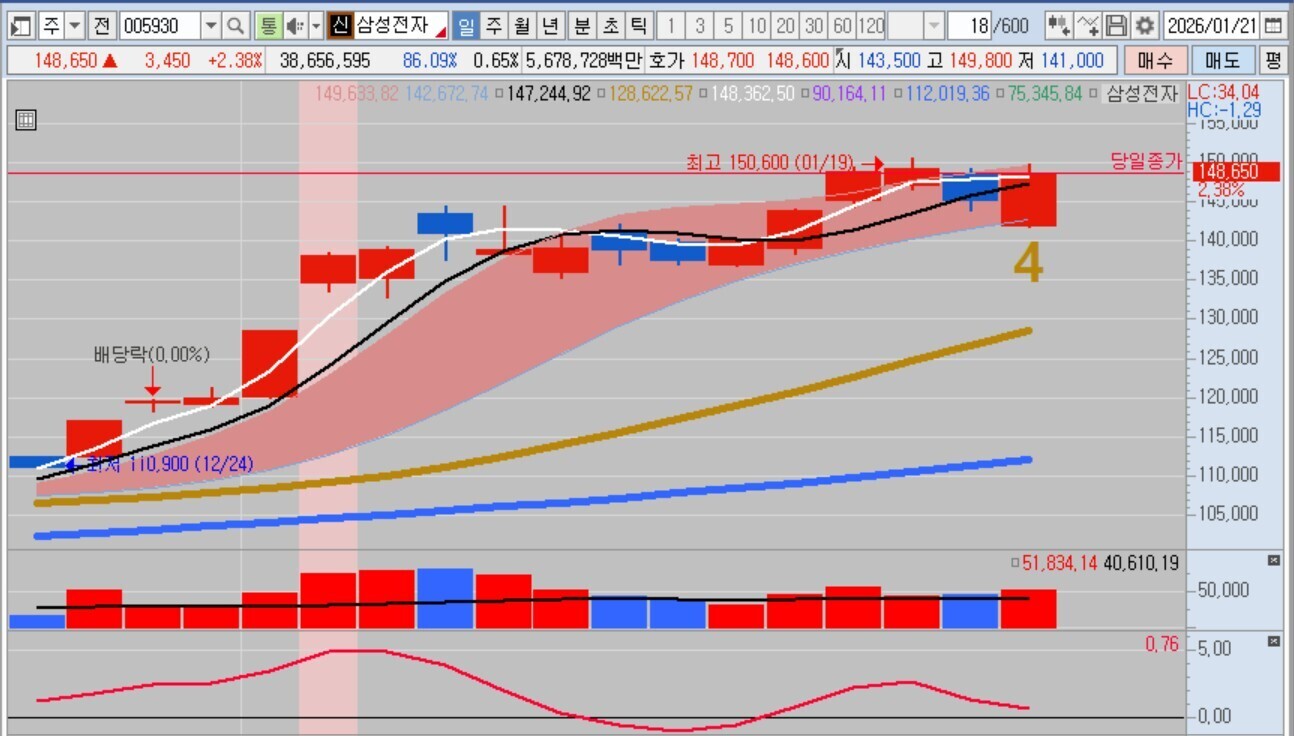This screenshot has width=1294, height=736.
Task: Open the empty interval combo box
Action: (x=916, y=25)
